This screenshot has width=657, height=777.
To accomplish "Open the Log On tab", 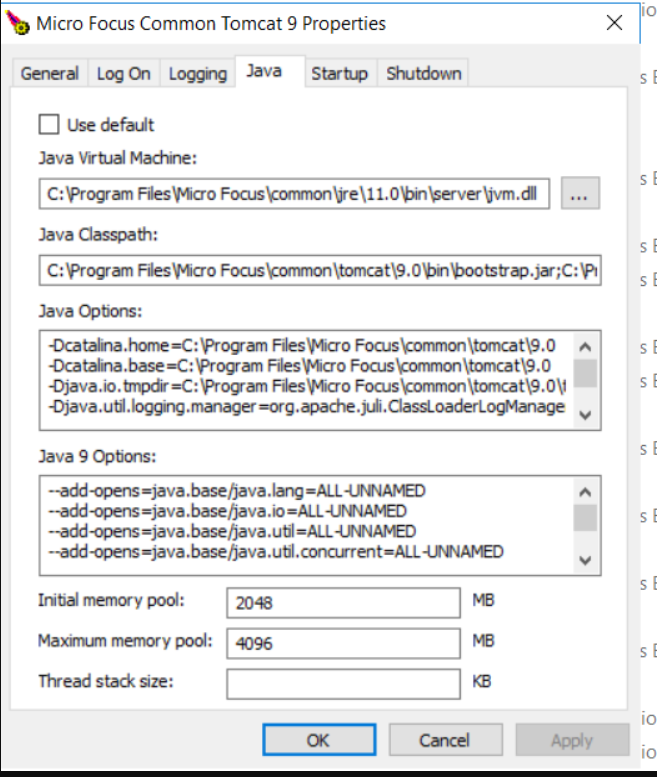I will 124,74.
